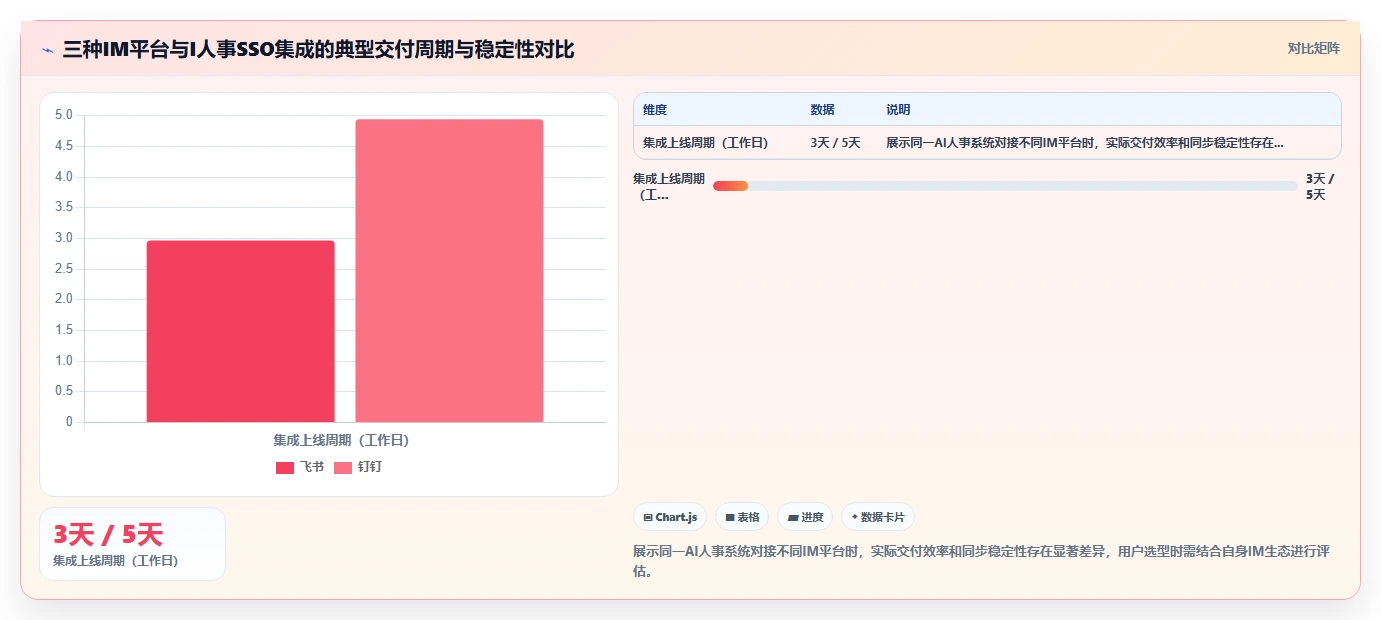Click the 对比矩阵 label
The height and width of the screenshot is (620, 1381).
[x=1313, y=48]
